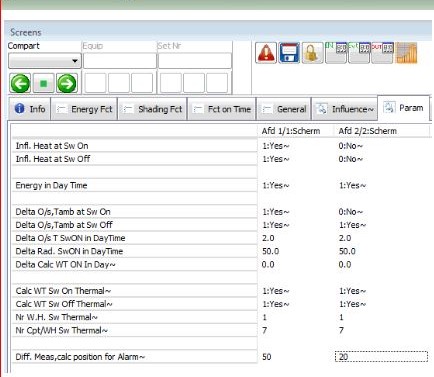
Task: Go back with the green left arrow
Action: (x=20, y=83)
